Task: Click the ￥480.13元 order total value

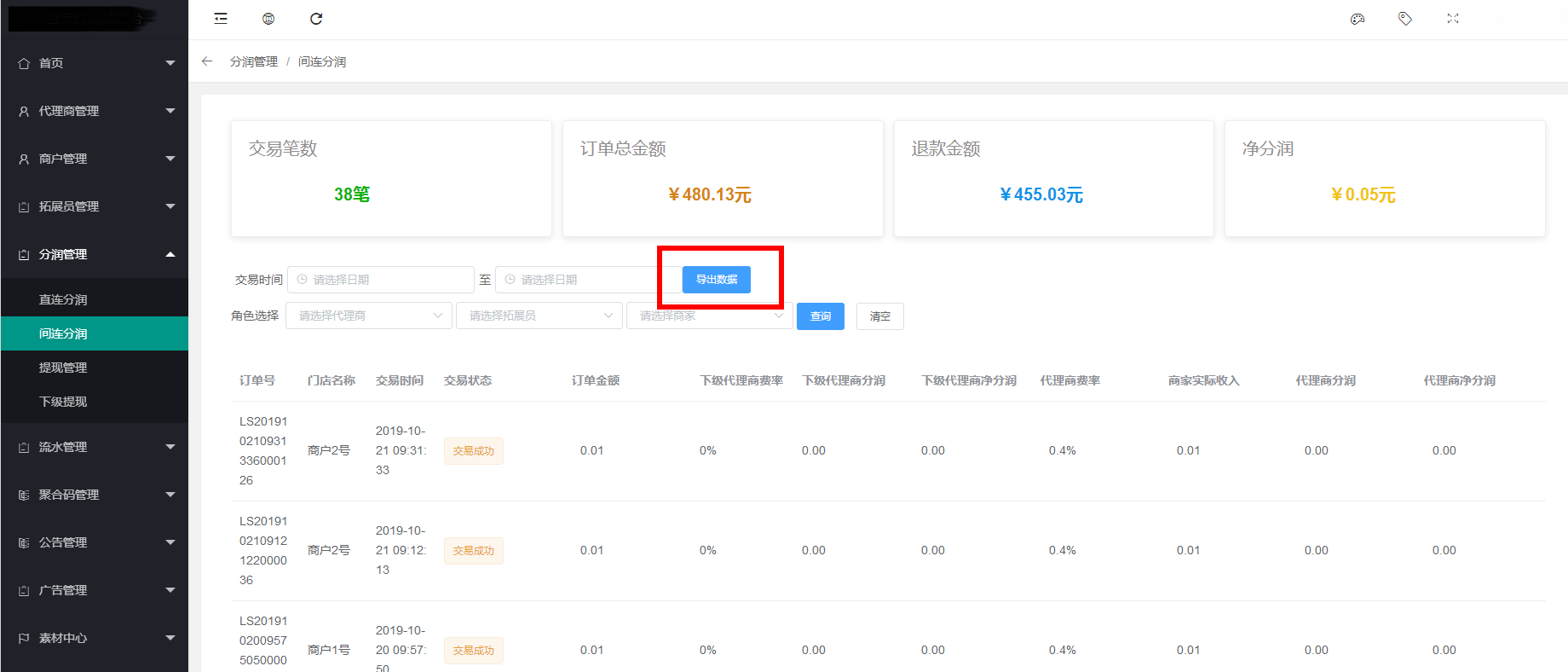Action: coord(710,194)
